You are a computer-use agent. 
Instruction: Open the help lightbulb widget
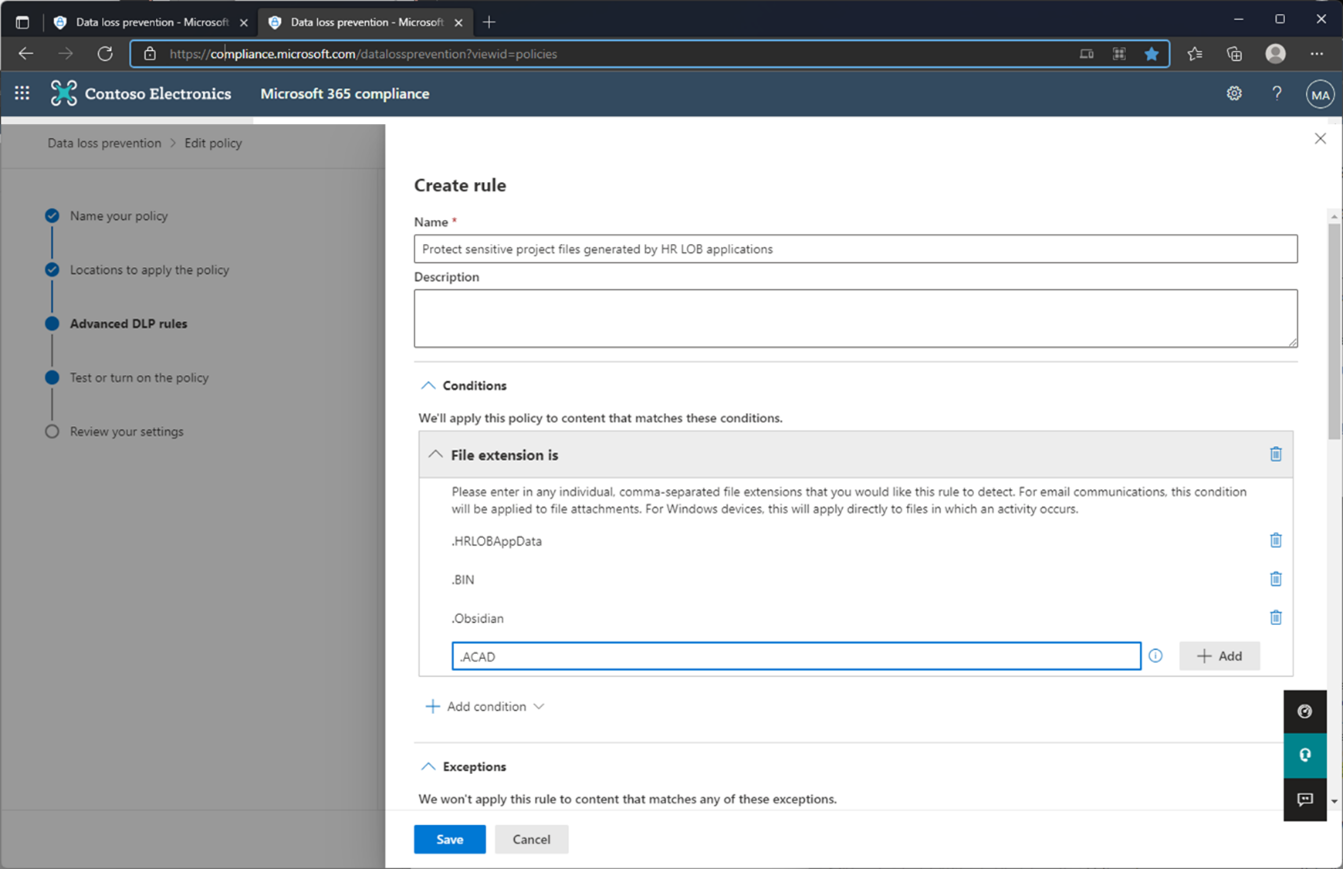click(x=1304, y=755)
